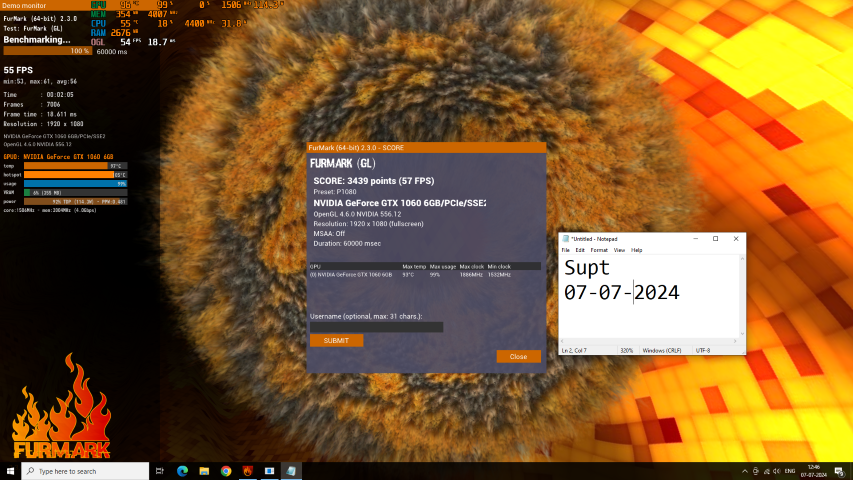Image resolution: width=853 pixels, height=480 pixels.
Task: Click the Meet Now tray icon
Action: pyautogui.click(x=756, y=471)
